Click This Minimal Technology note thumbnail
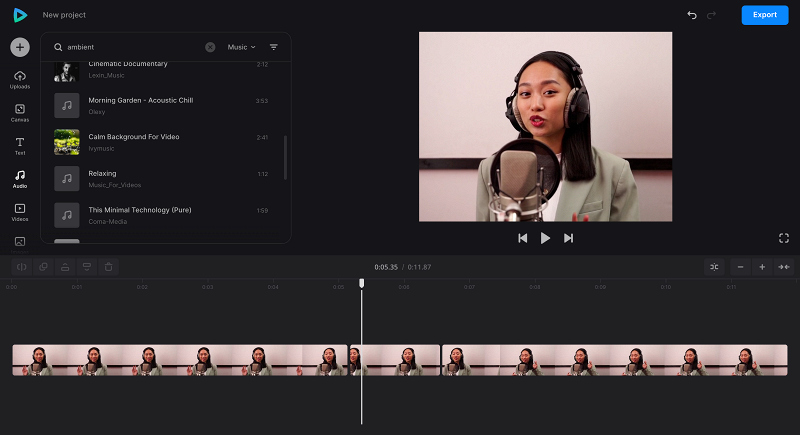This screenshot has width=800, height=435. click(67, 215)
